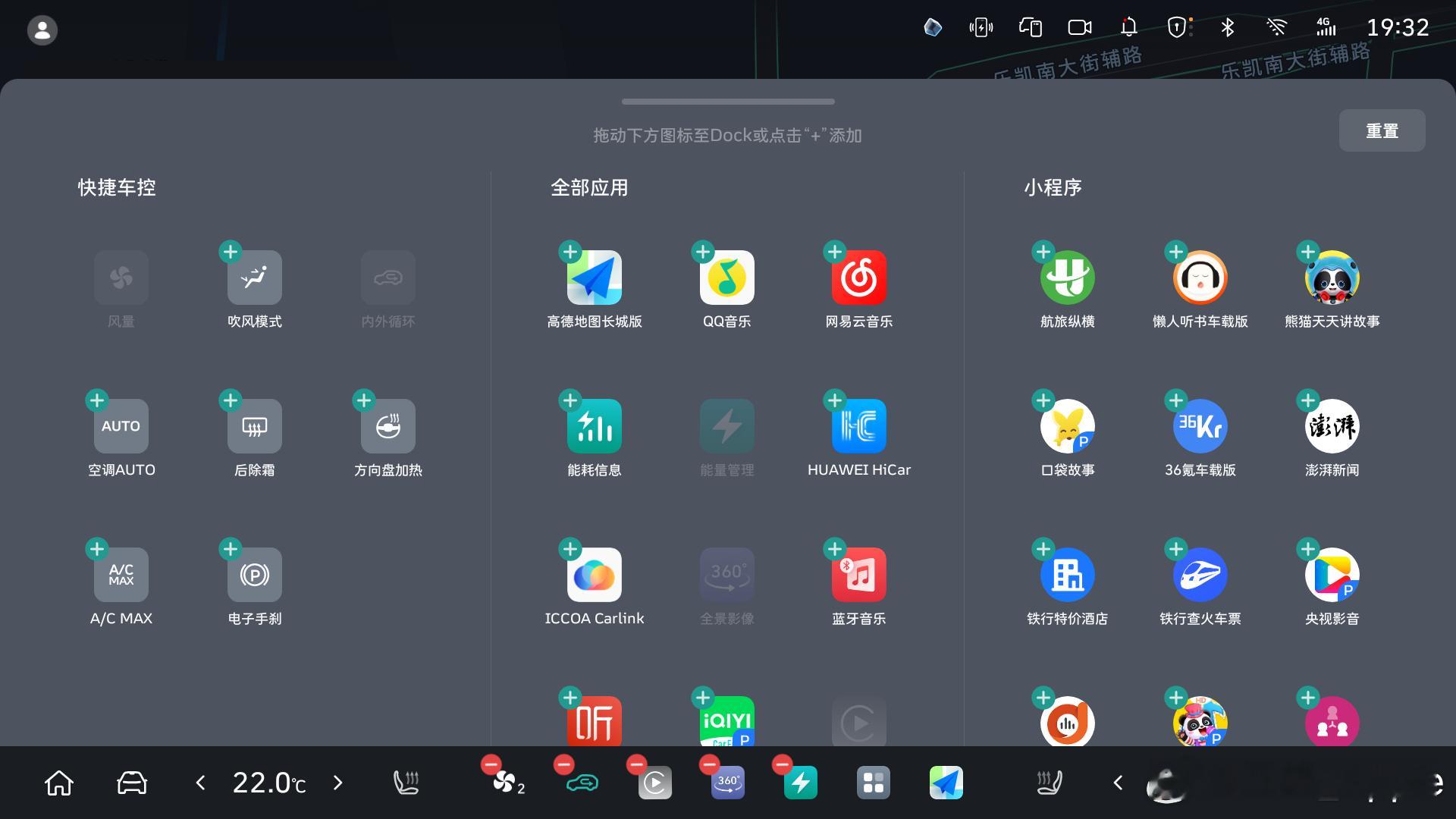Open the QQ音乐 app icon

point(726,278)
